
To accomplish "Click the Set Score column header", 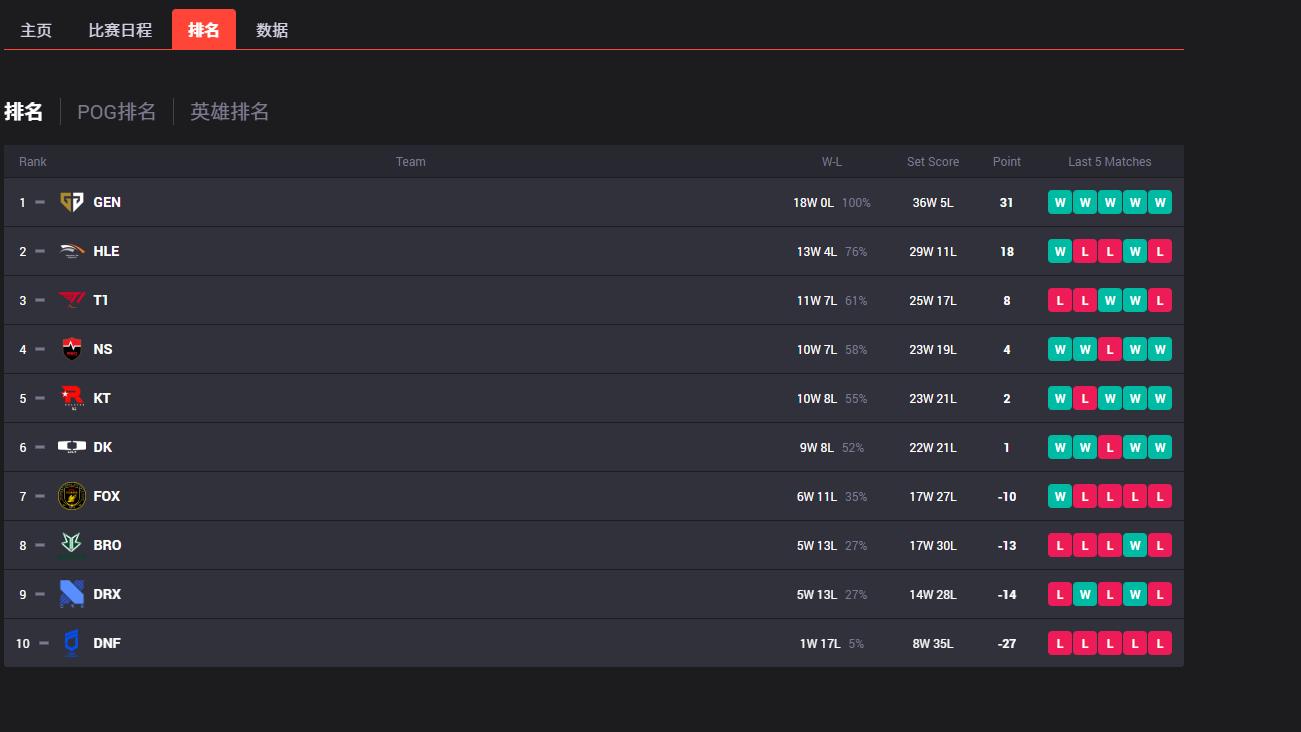I will 933,162.
